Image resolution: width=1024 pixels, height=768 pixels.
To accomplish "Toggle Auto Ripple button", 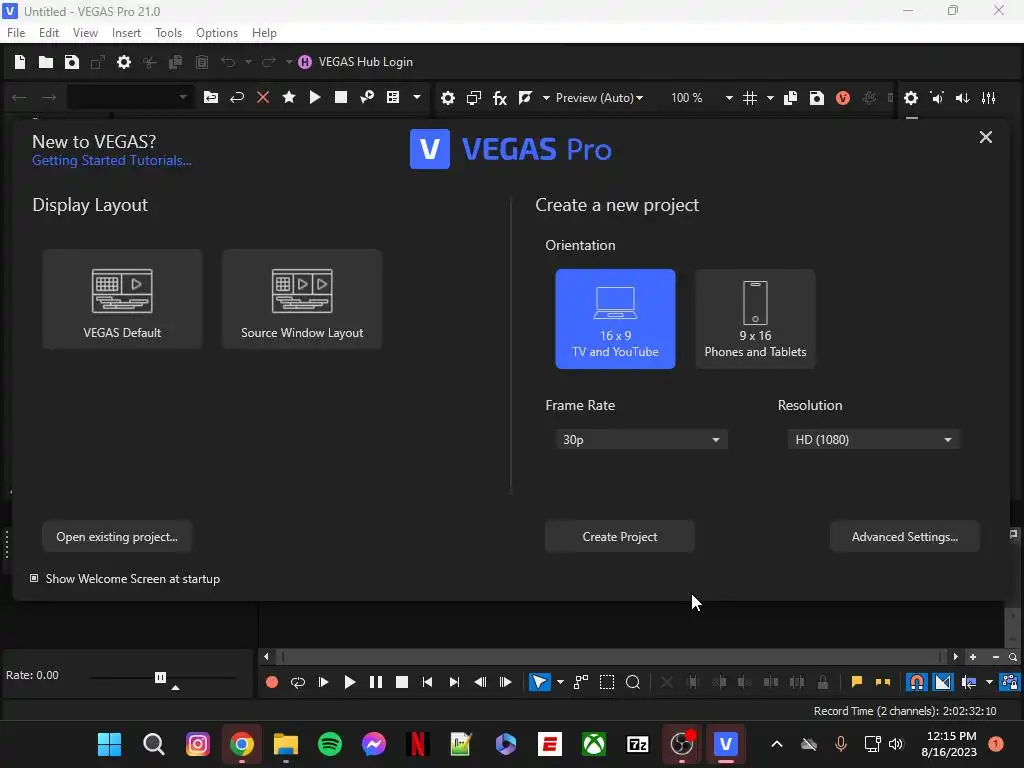I will coord(969,682).
